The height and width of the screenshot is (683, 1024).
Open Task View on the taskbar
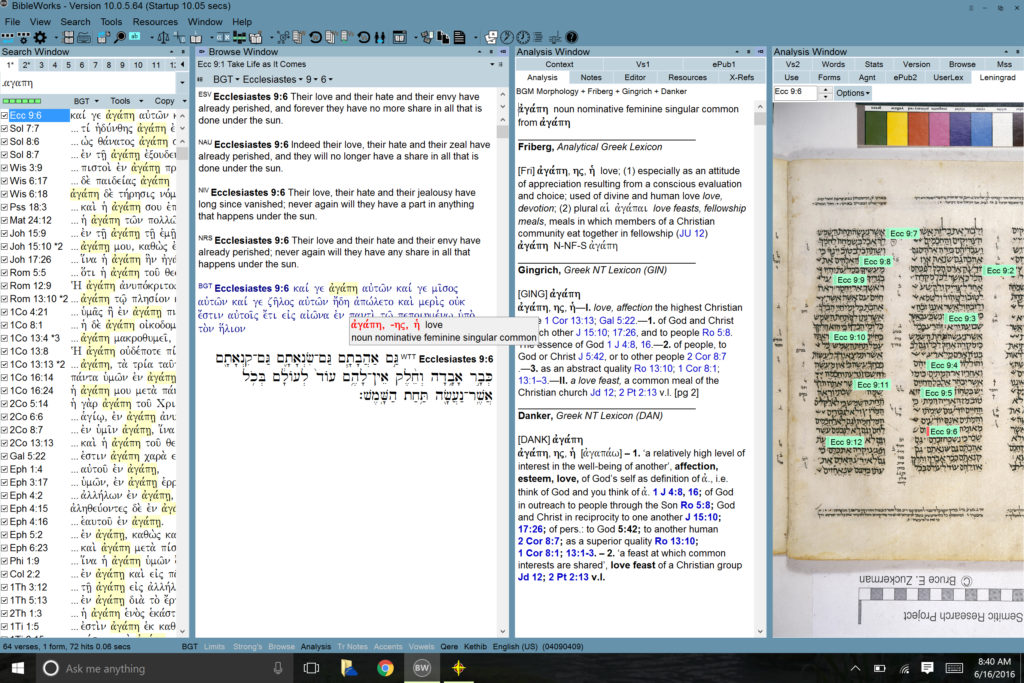[x=312, y=667]
